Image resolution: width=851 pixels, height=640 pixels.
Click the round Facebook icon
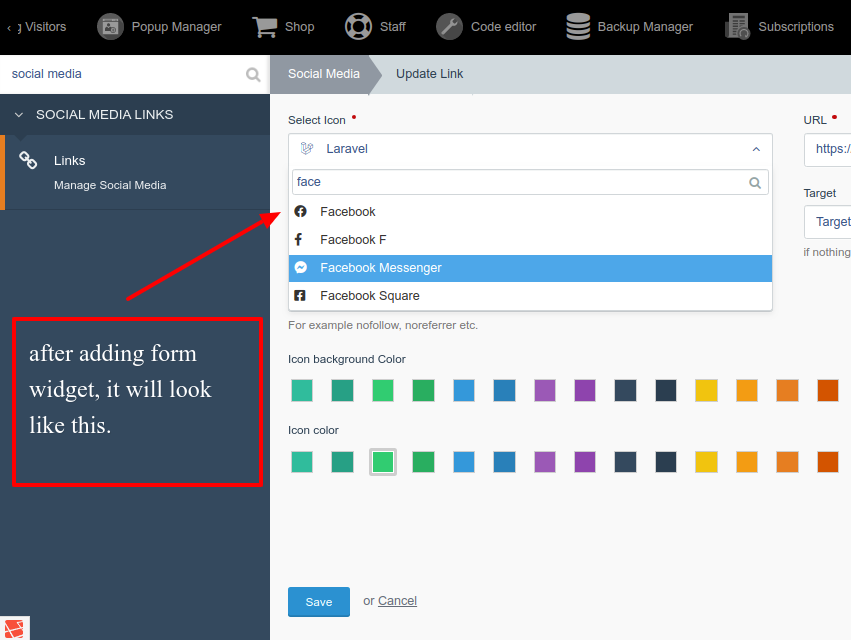tap(300, 211)
